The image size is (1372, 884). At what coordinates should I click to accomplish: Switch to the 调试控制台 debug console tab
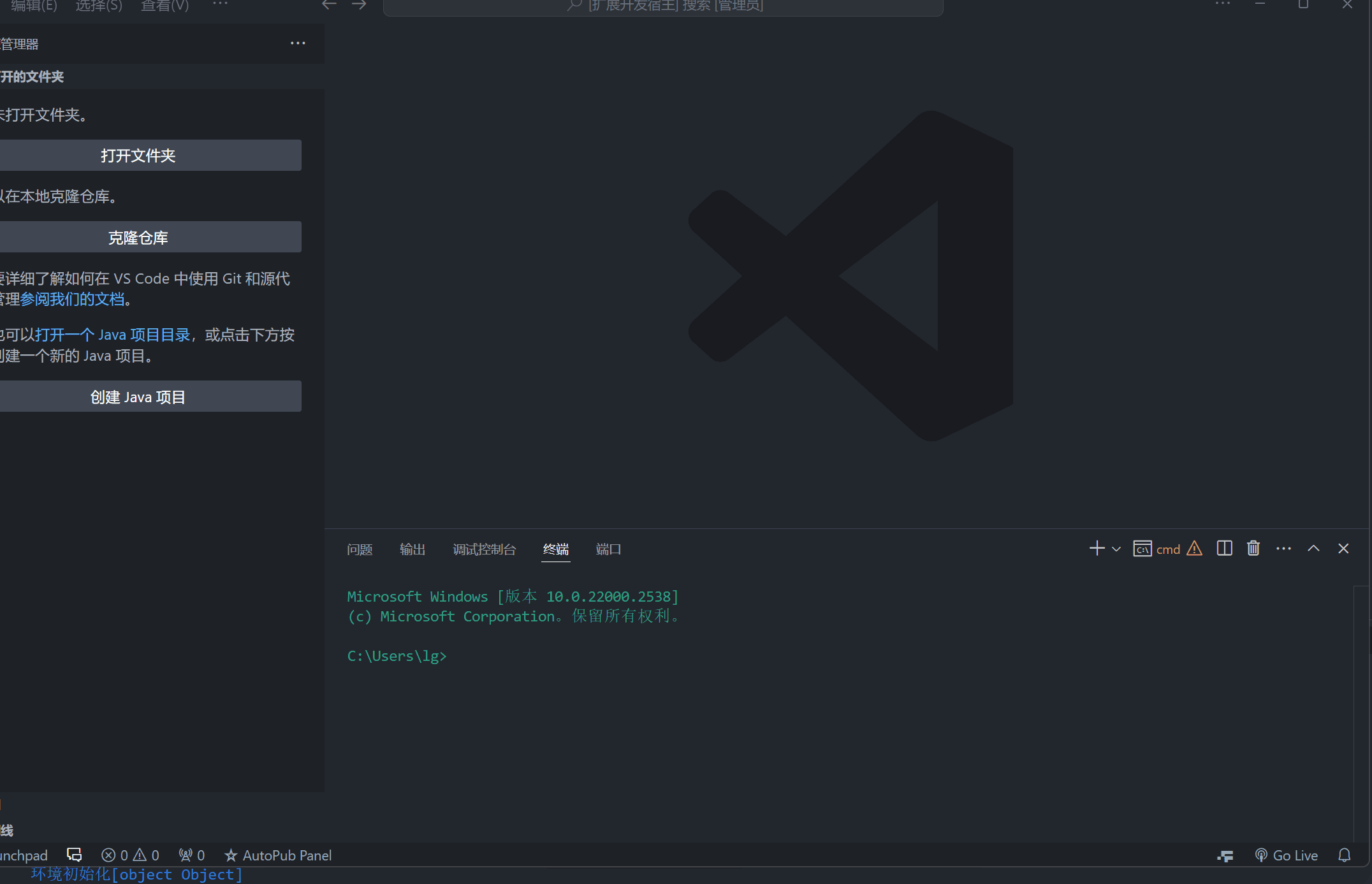[x=484, y=549]
